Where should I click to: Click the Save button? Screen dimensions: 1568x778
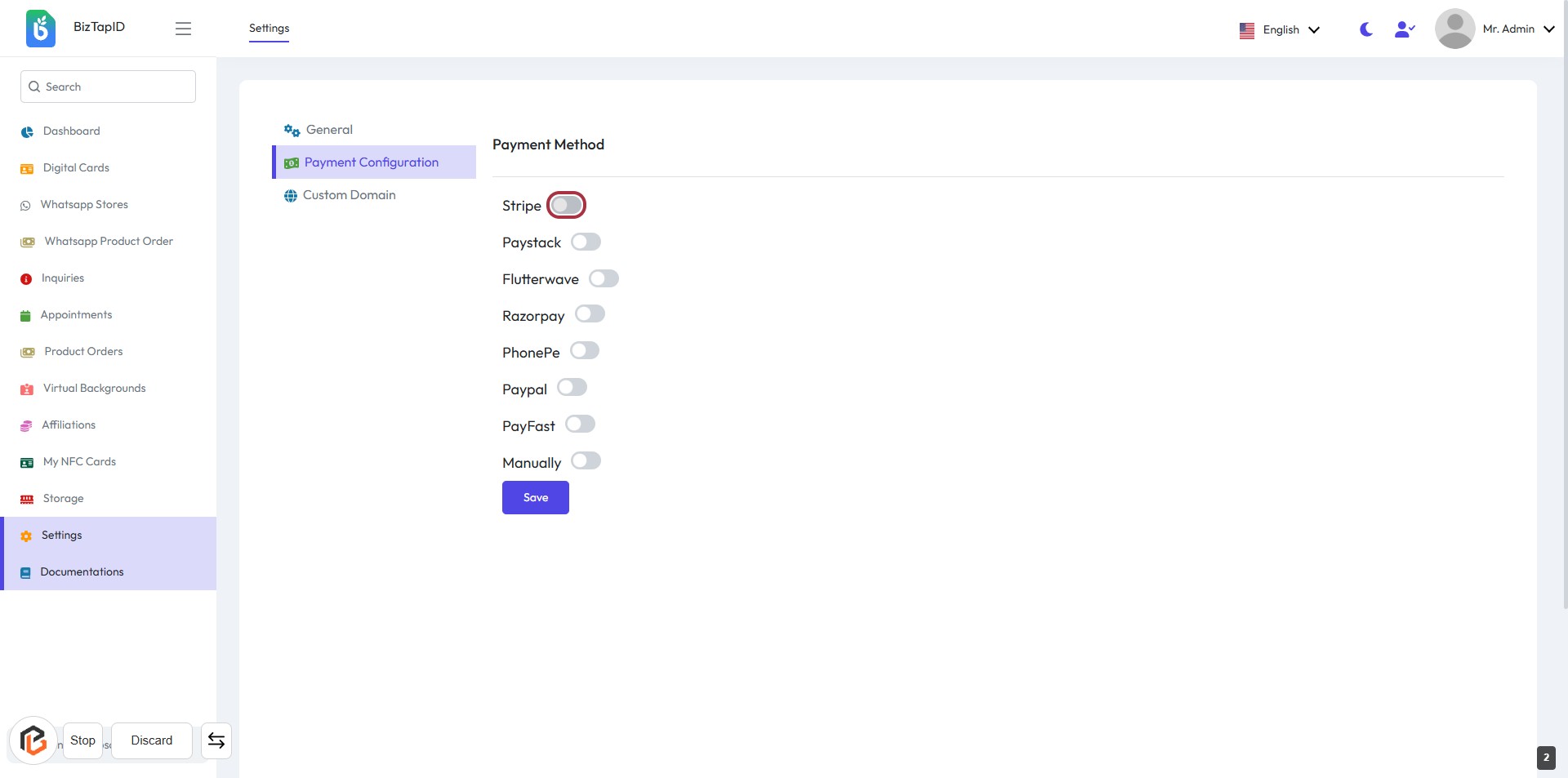point(535,498)
